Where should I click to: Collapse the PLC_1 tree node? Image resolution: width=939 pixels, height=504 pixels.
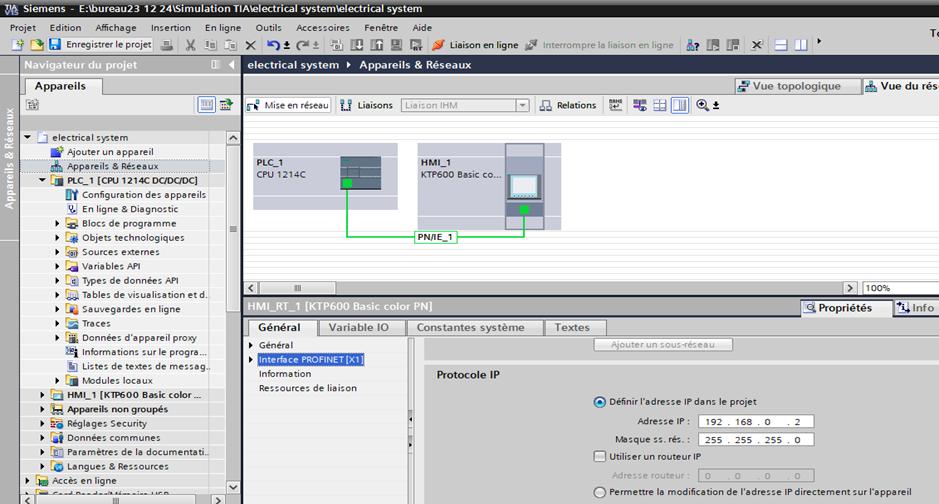click(42, 181)
